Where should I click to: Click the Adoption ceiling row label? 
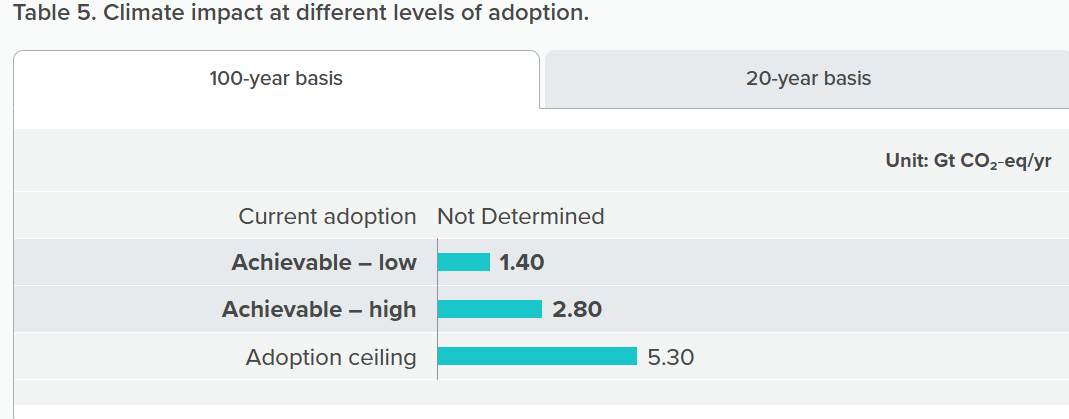(x=331, y=357)
